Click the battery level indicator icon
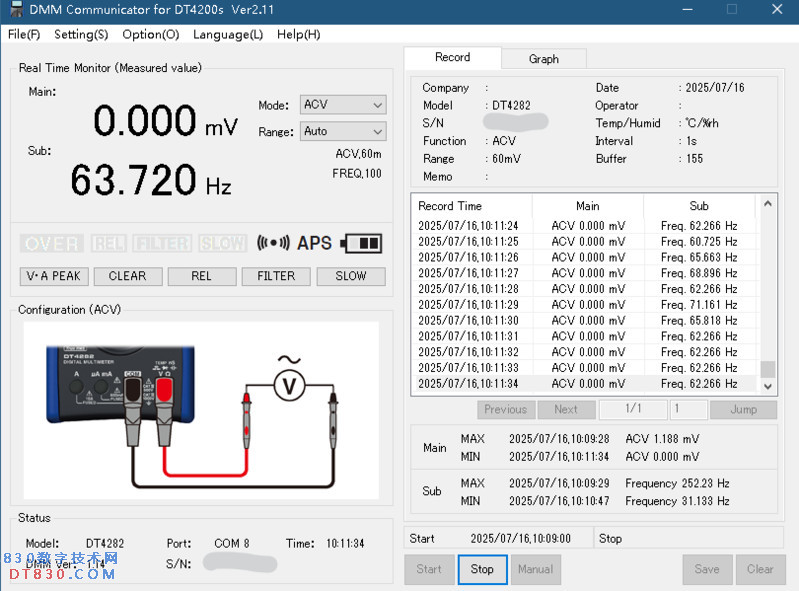Screen dimensions: 799x591 (x=362, y=243)
